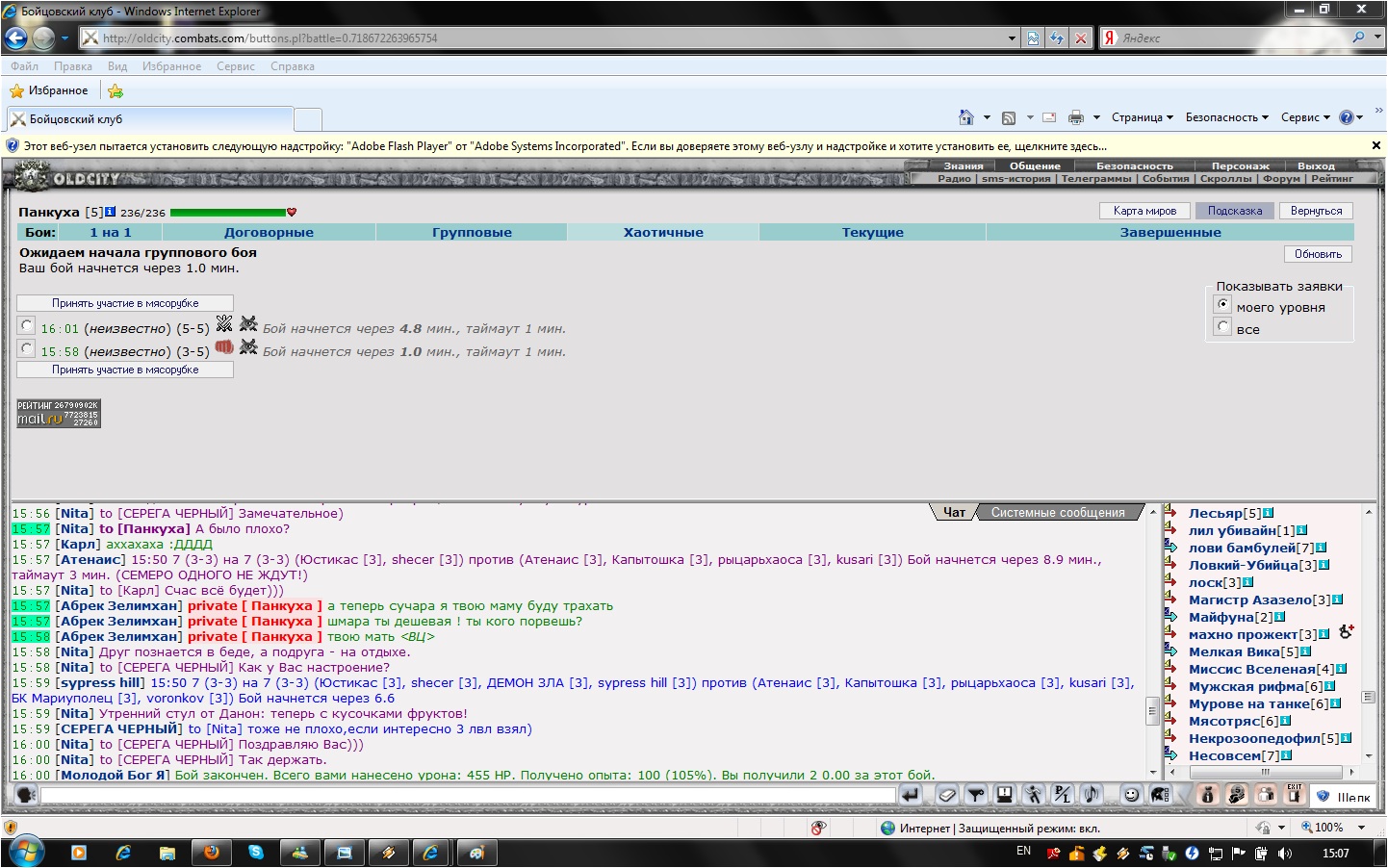Open the Безопасность dropdown in IE toolbar
This screenshot has width=1388, height=868.
(x=1226, y=117)
